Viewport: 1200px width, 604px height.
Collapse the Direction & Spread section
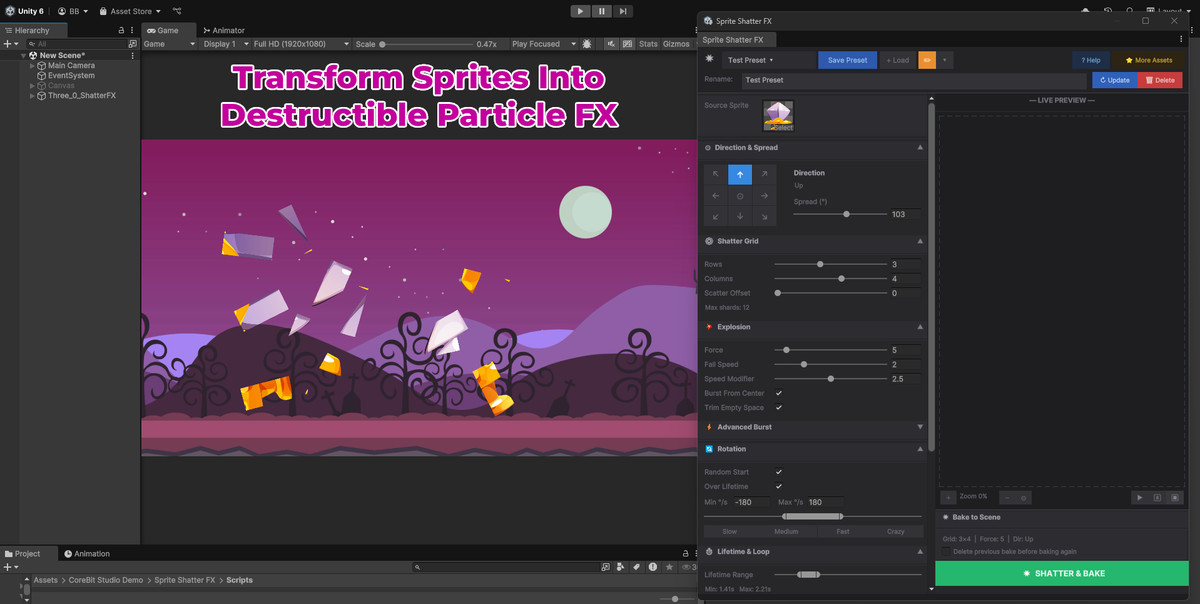point(920,147)
